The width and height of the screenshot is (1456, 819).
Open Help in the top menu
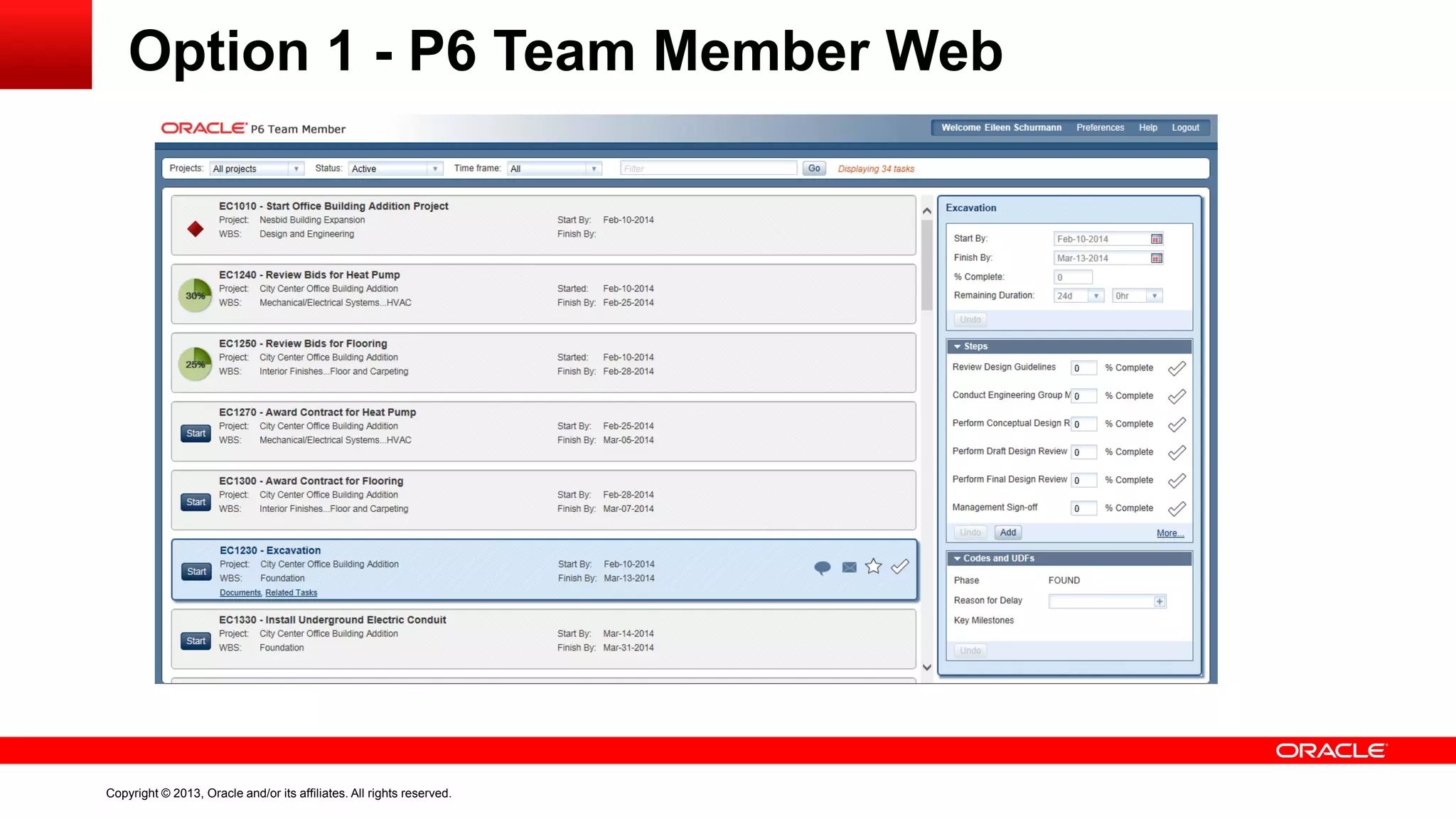point(1148,128)
